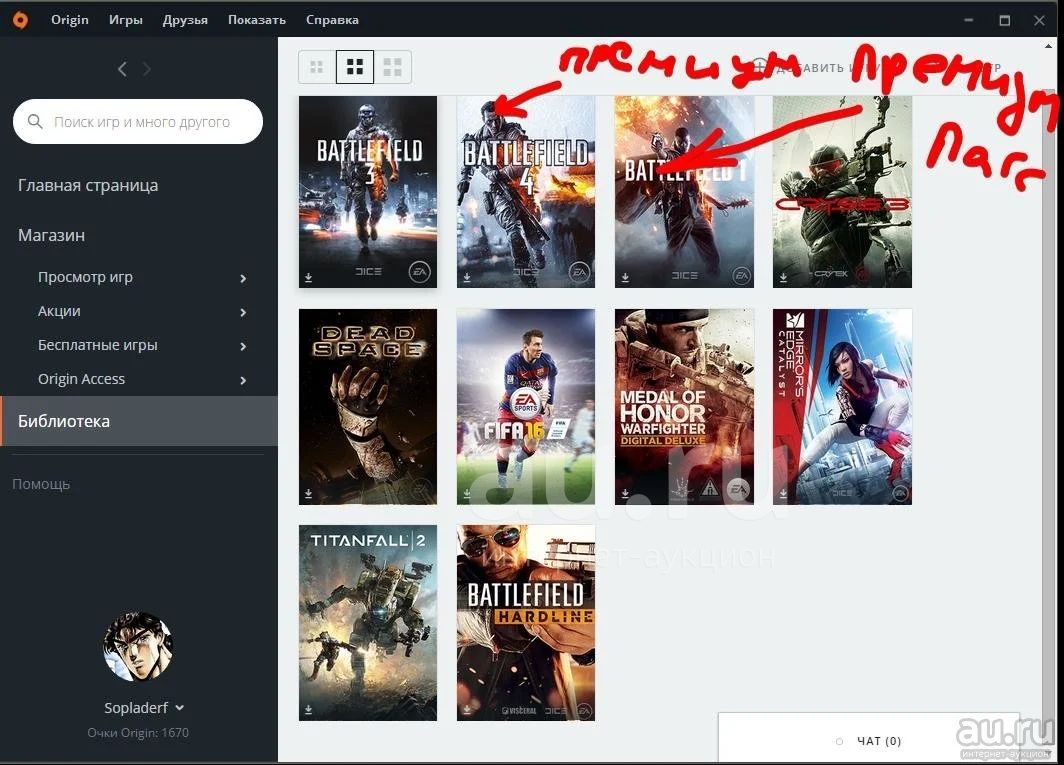This screenshot has width=1064, height=765.
Task: Select the Medal of Honor Warfighter cover
Action: coord(684,407)
